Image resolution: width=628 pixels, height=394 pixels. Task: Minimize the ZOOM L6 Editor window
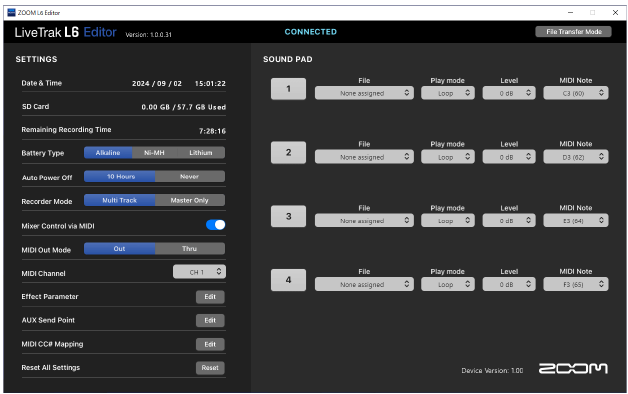pos(570,12)
